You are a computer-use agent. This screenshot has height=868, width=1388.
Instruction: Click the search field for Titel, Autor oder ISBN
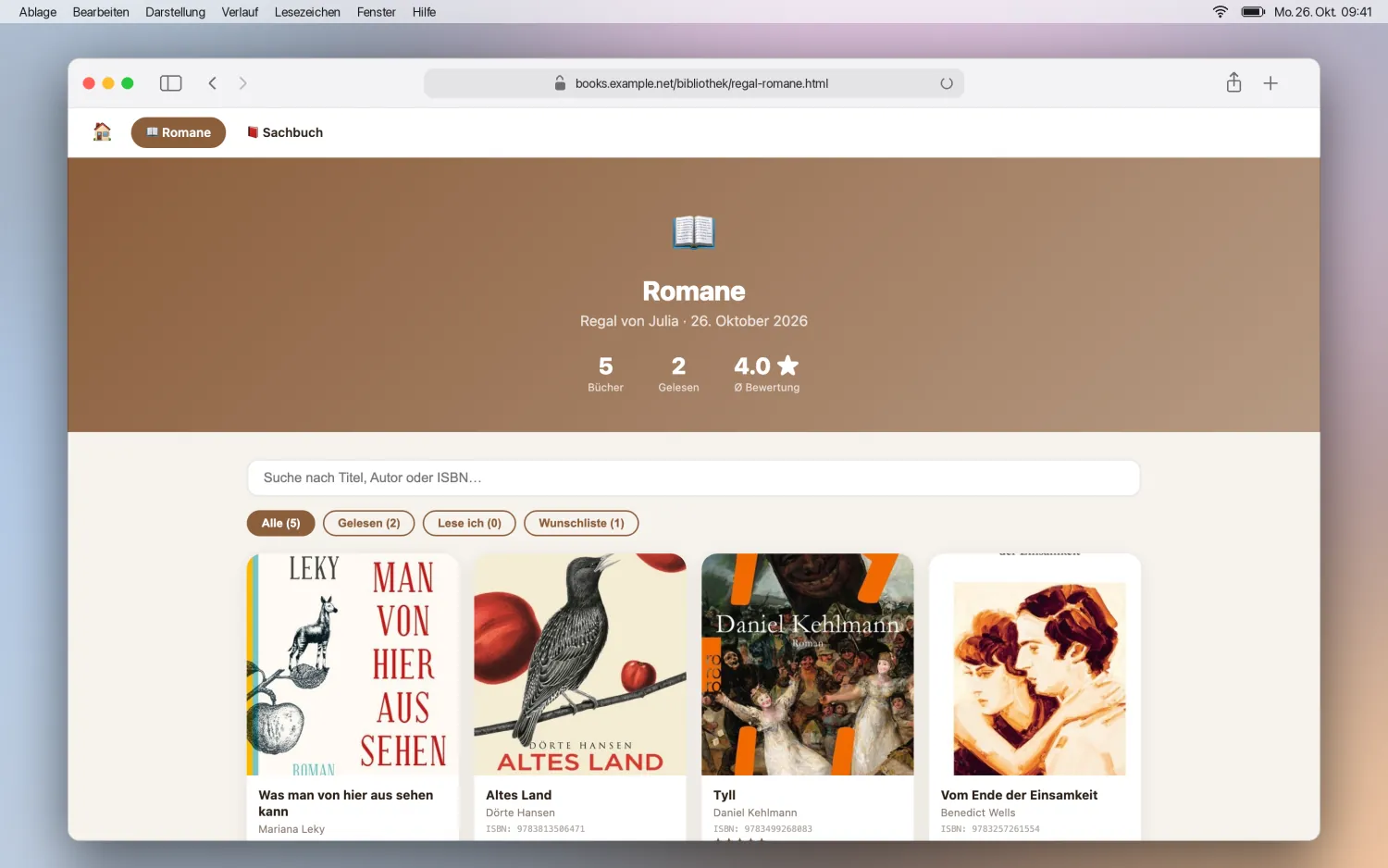(x=694, y=477)
